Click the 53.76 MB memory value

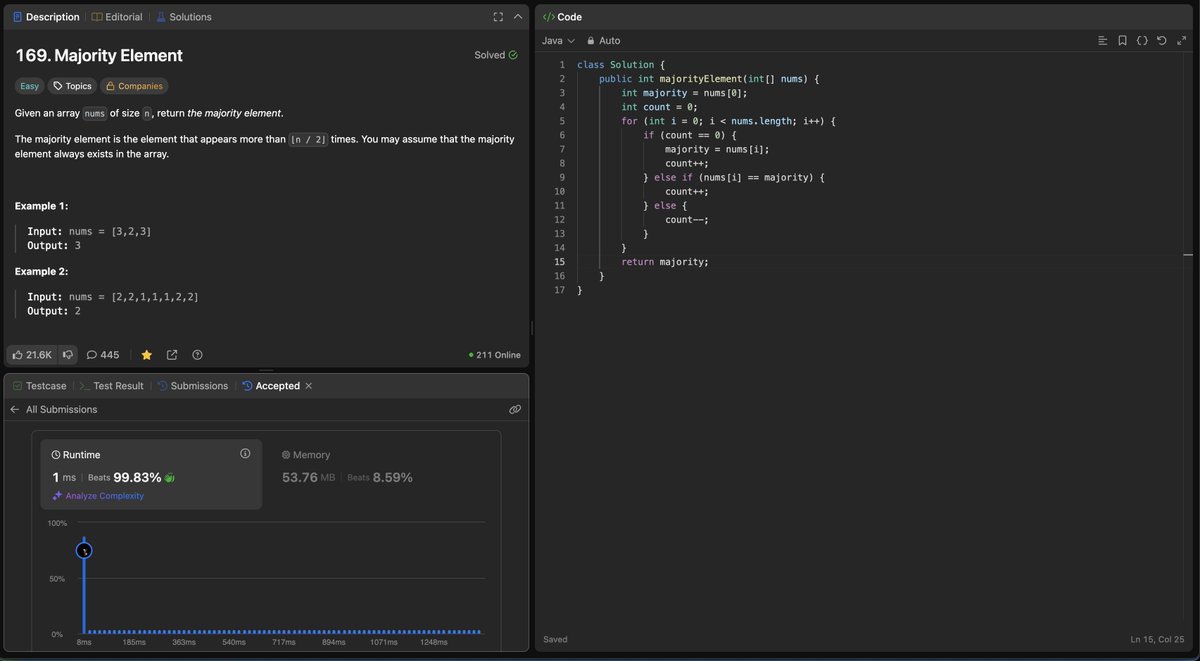click(309, 478)
